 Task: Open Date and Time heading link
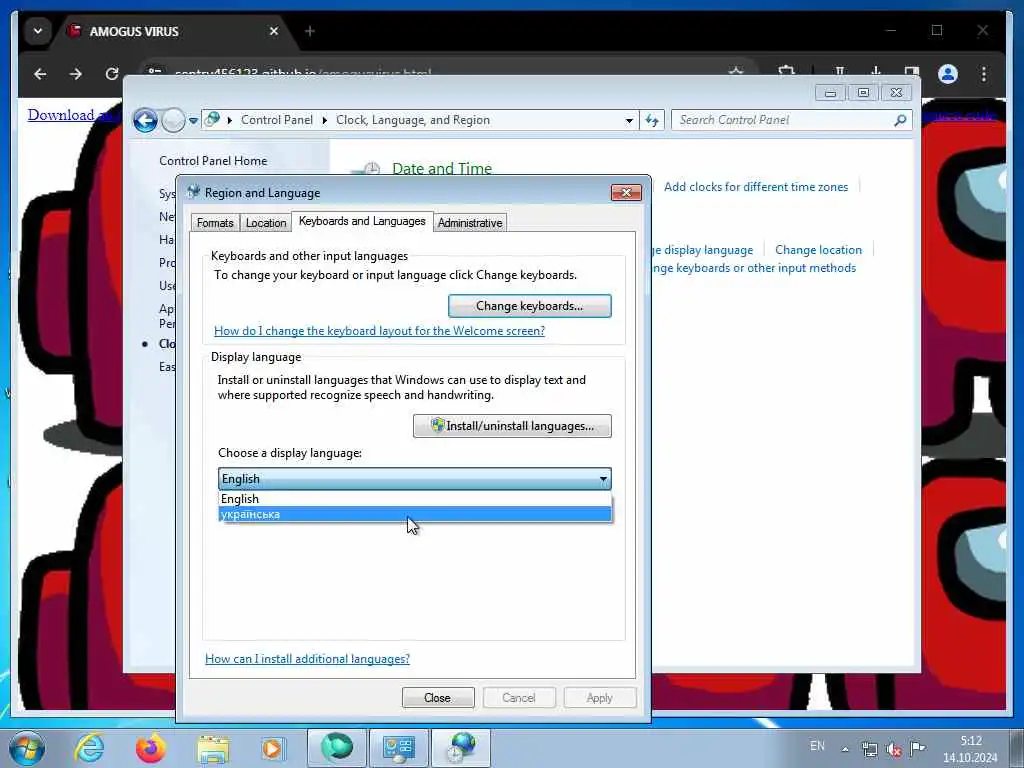pos(442,168)
